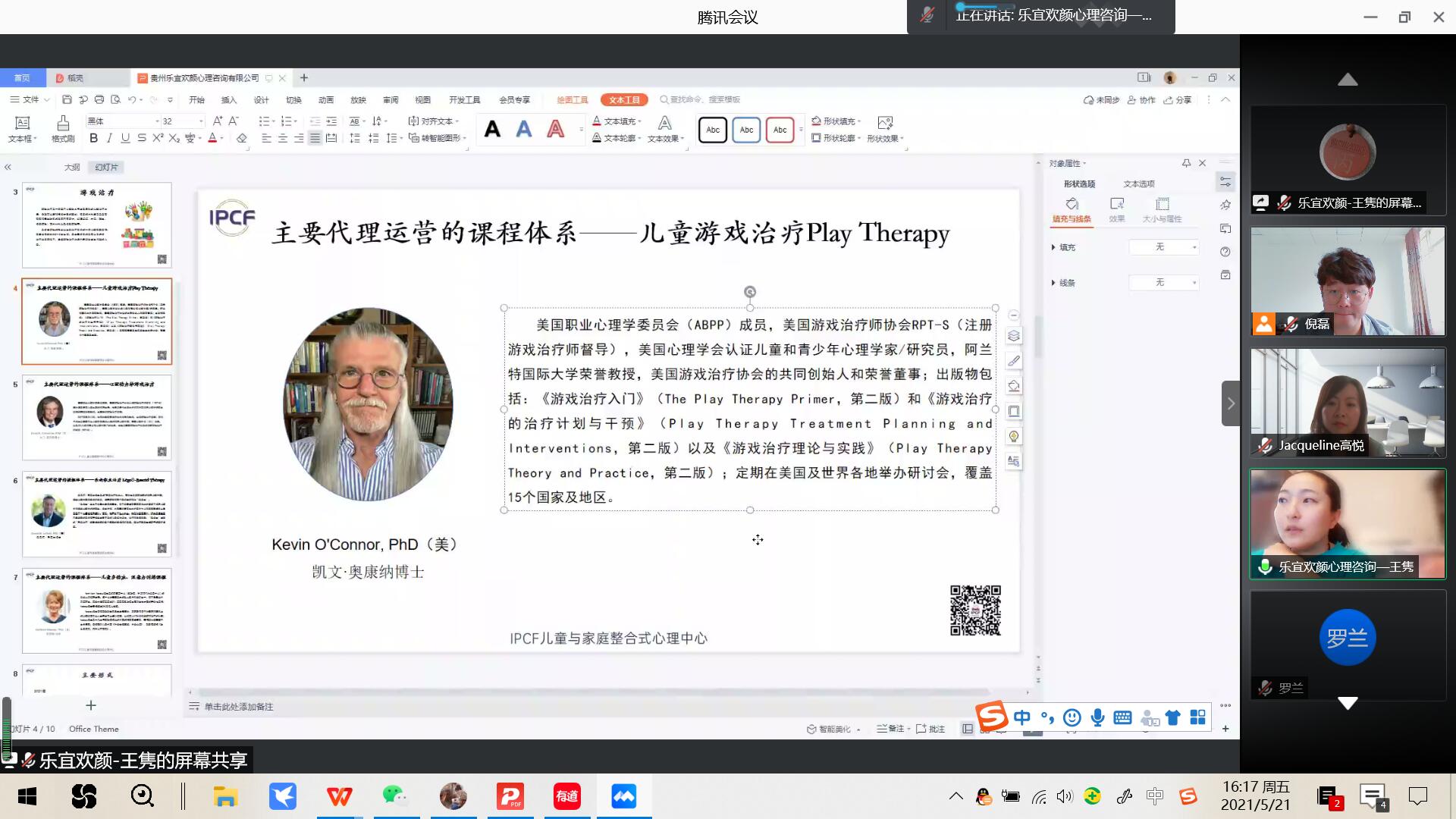
Task: Click the layers icon beside the text box
Action: [x=1014, y=336]
